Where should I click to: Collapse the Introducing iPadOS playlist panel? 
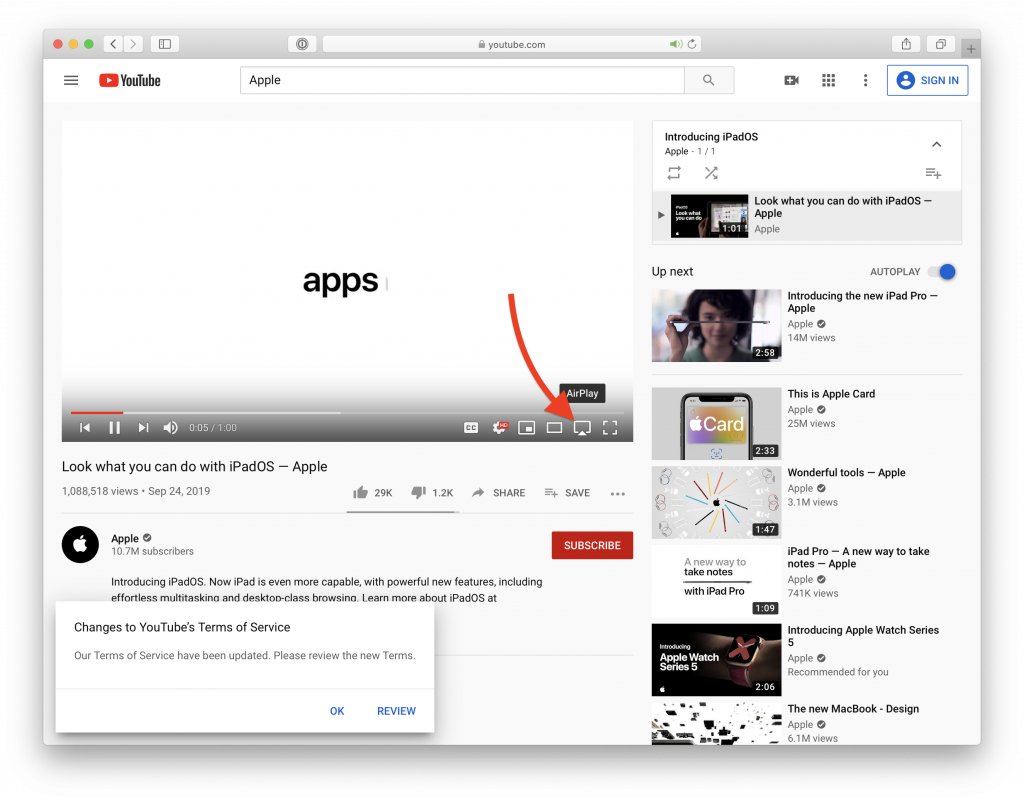pyautogui.click(x=936, y=144)
